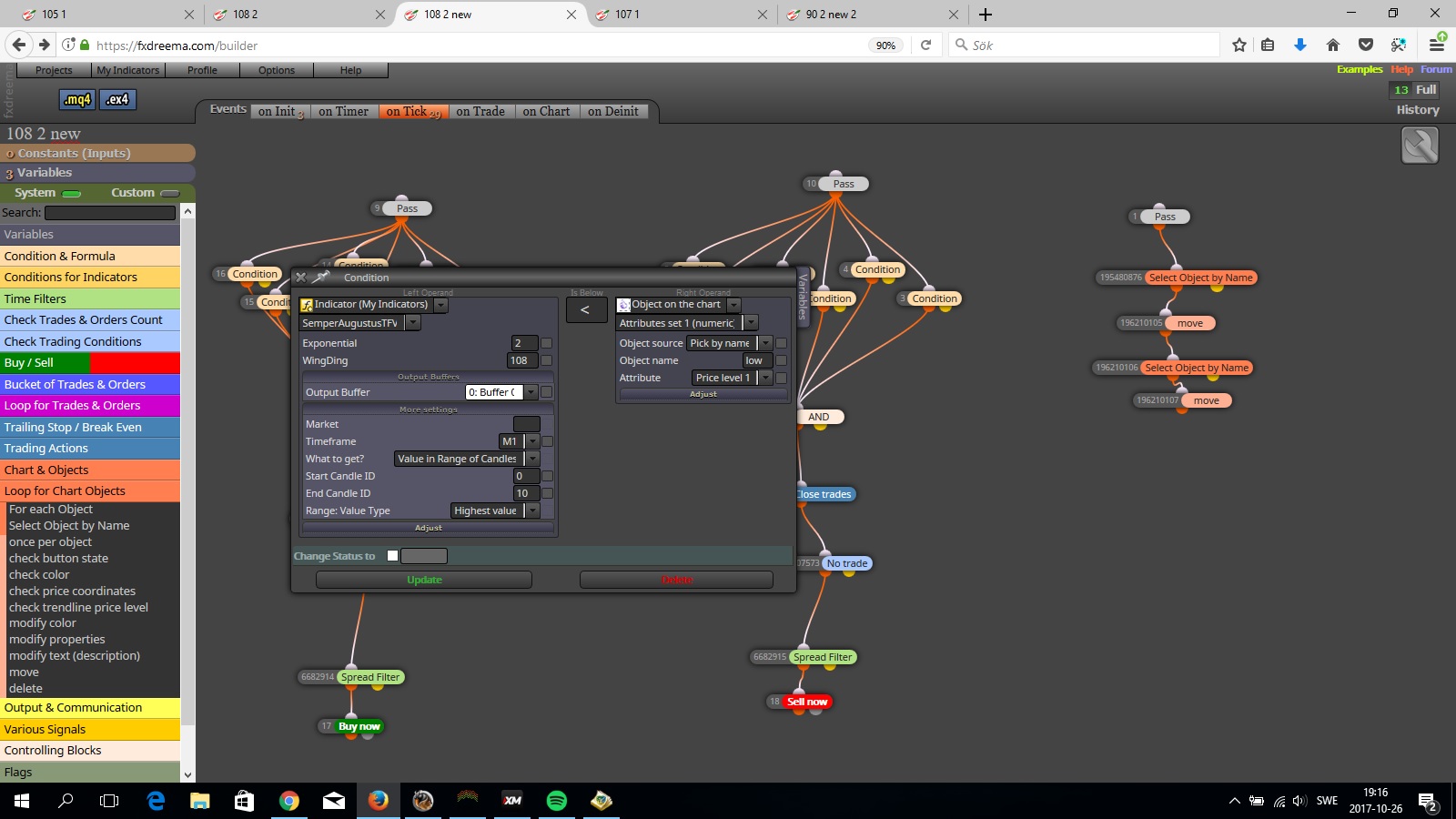Open the Output Buffer dropdown

point(531,392)
